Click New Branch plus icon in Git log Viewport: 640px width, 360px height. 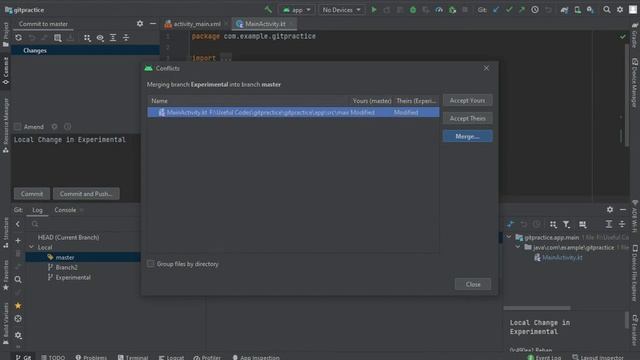[18, 240]
